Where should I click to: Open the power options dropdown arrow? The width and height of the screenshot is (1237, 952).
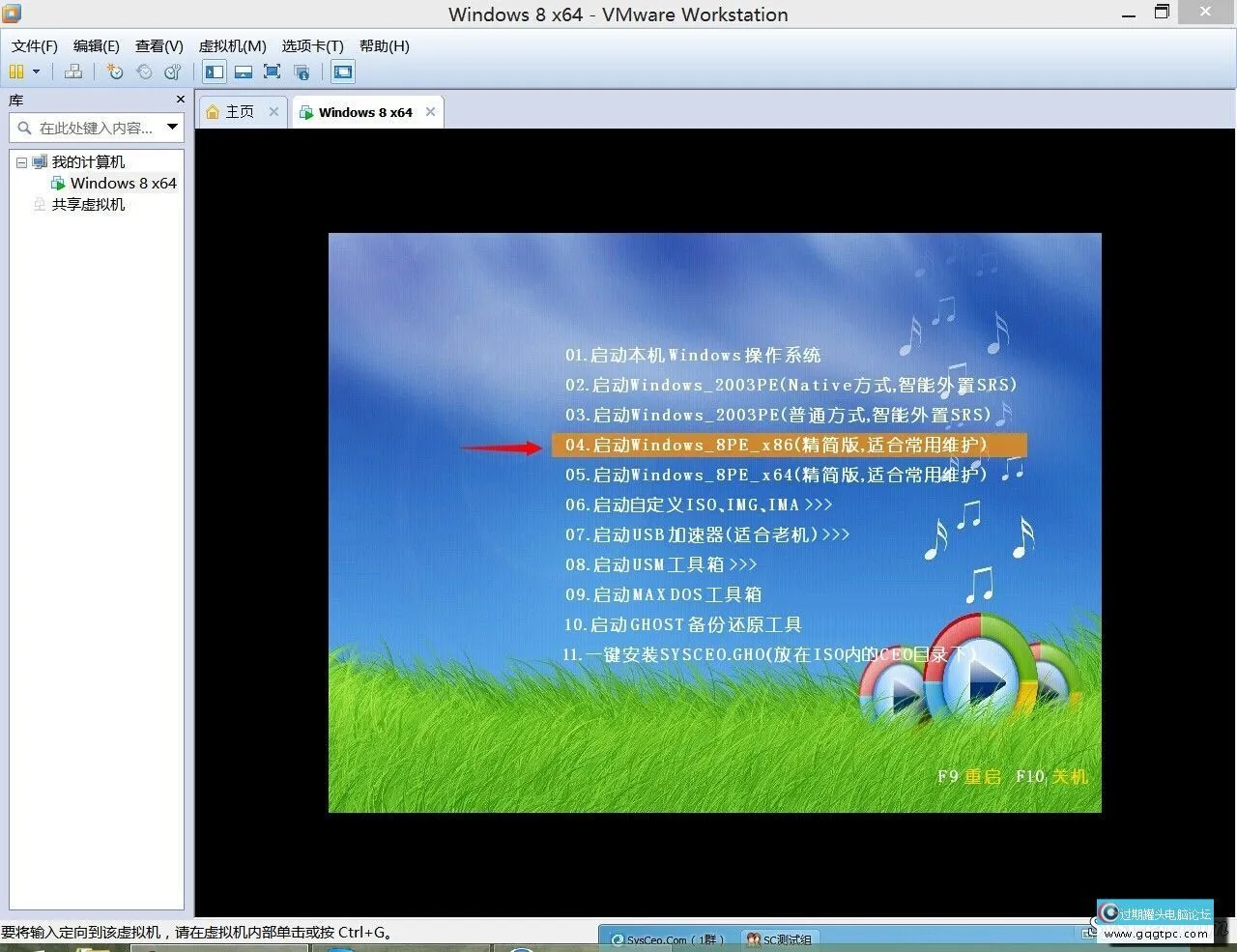point(37,72)
